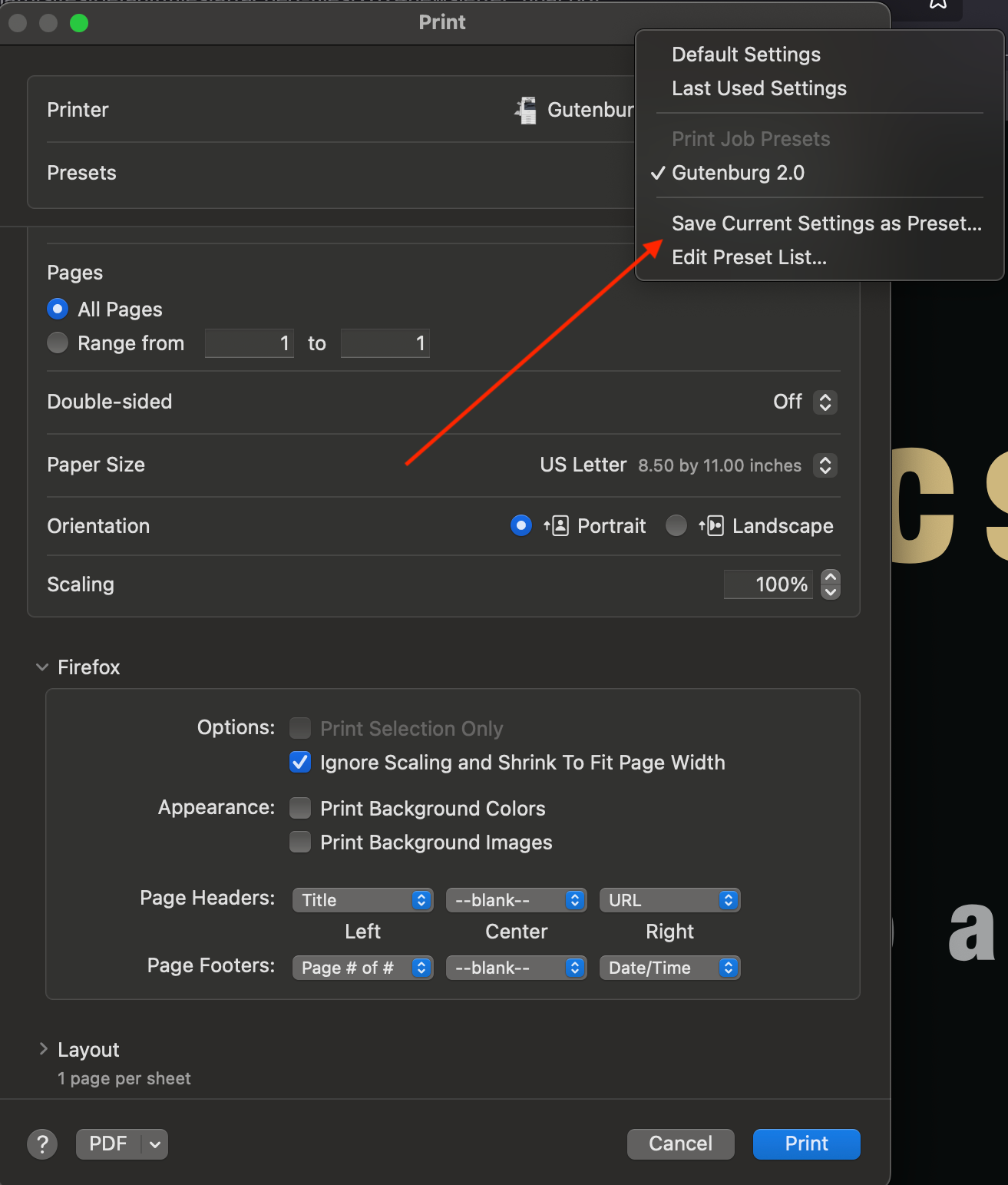
Task: Select the Portrait orientation option
Action: (x=521, y=525)
